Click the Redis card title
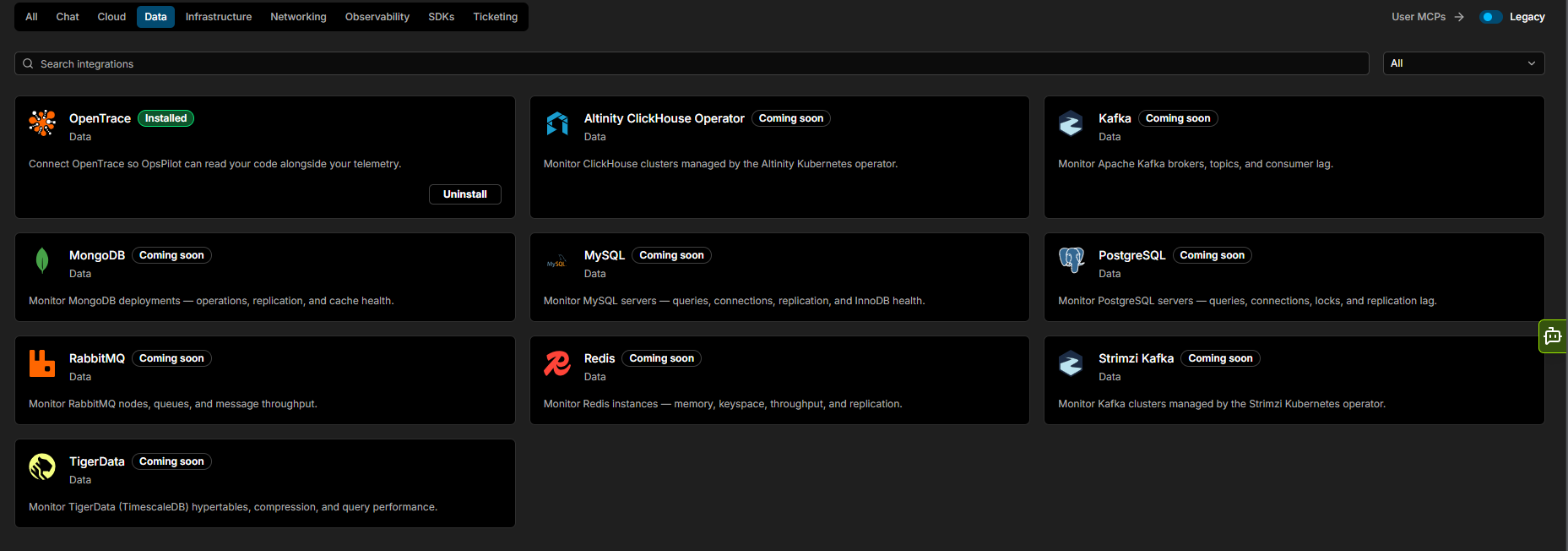This screenshot has height=551, width=1568. point(600,358)
